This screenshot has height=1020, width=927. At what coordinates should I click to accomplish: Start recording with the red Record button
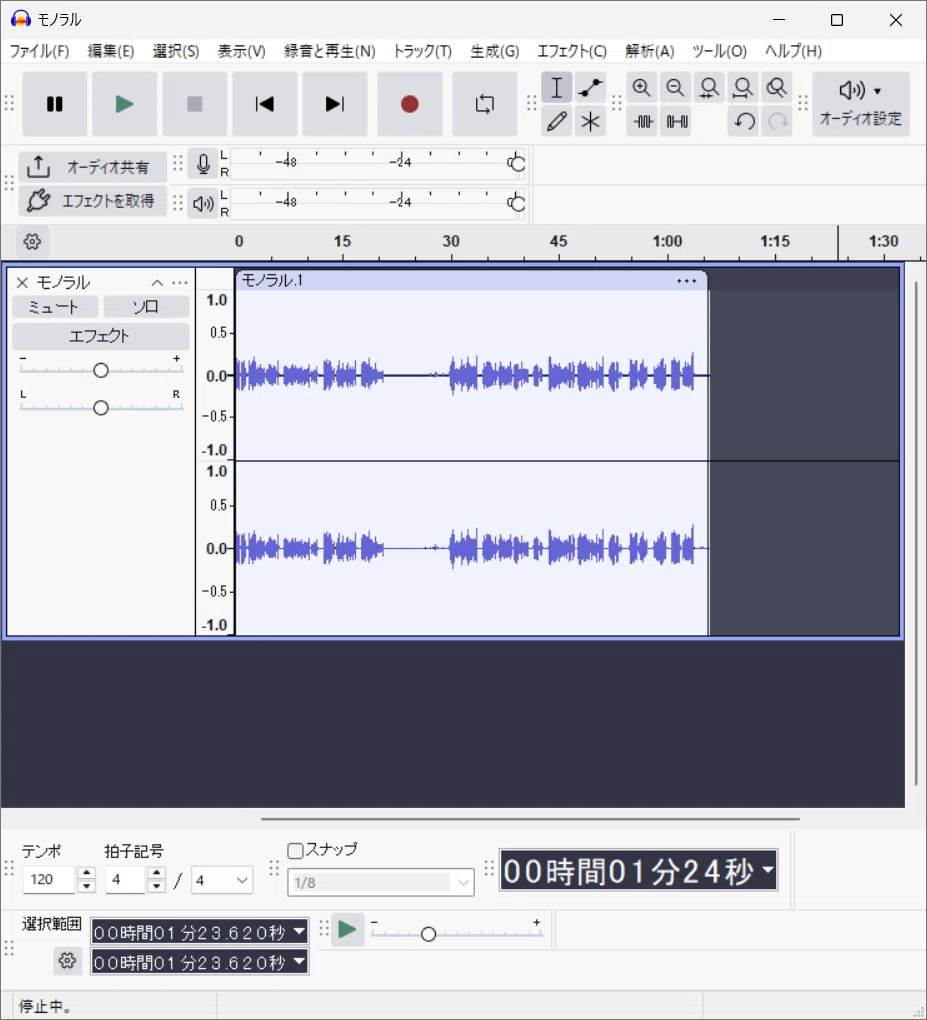coord(409,104)
